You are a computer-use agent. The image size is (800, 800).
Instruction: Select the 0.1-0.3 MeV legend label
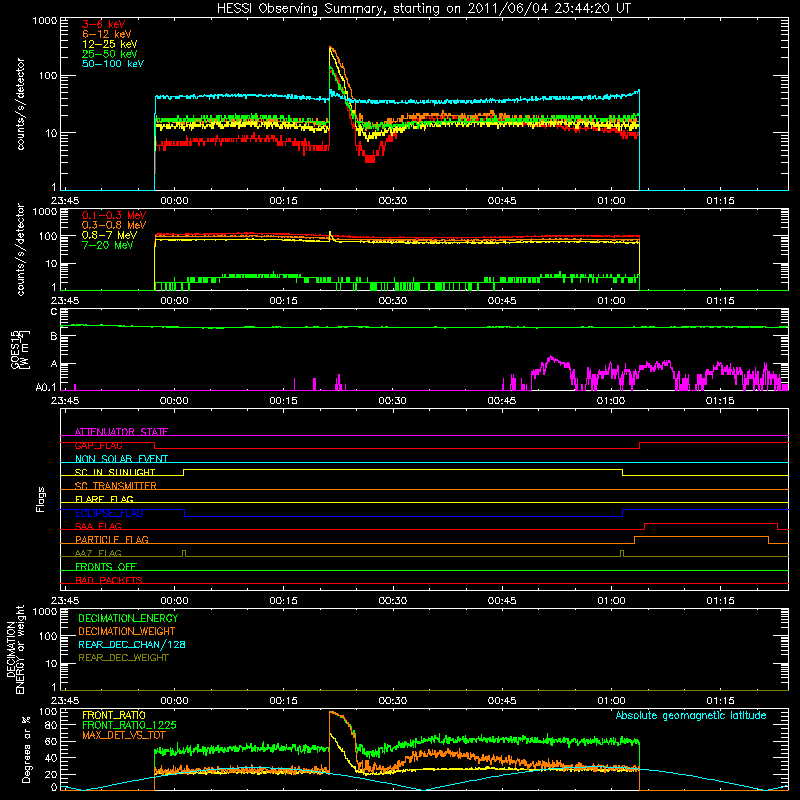(114, 215)
